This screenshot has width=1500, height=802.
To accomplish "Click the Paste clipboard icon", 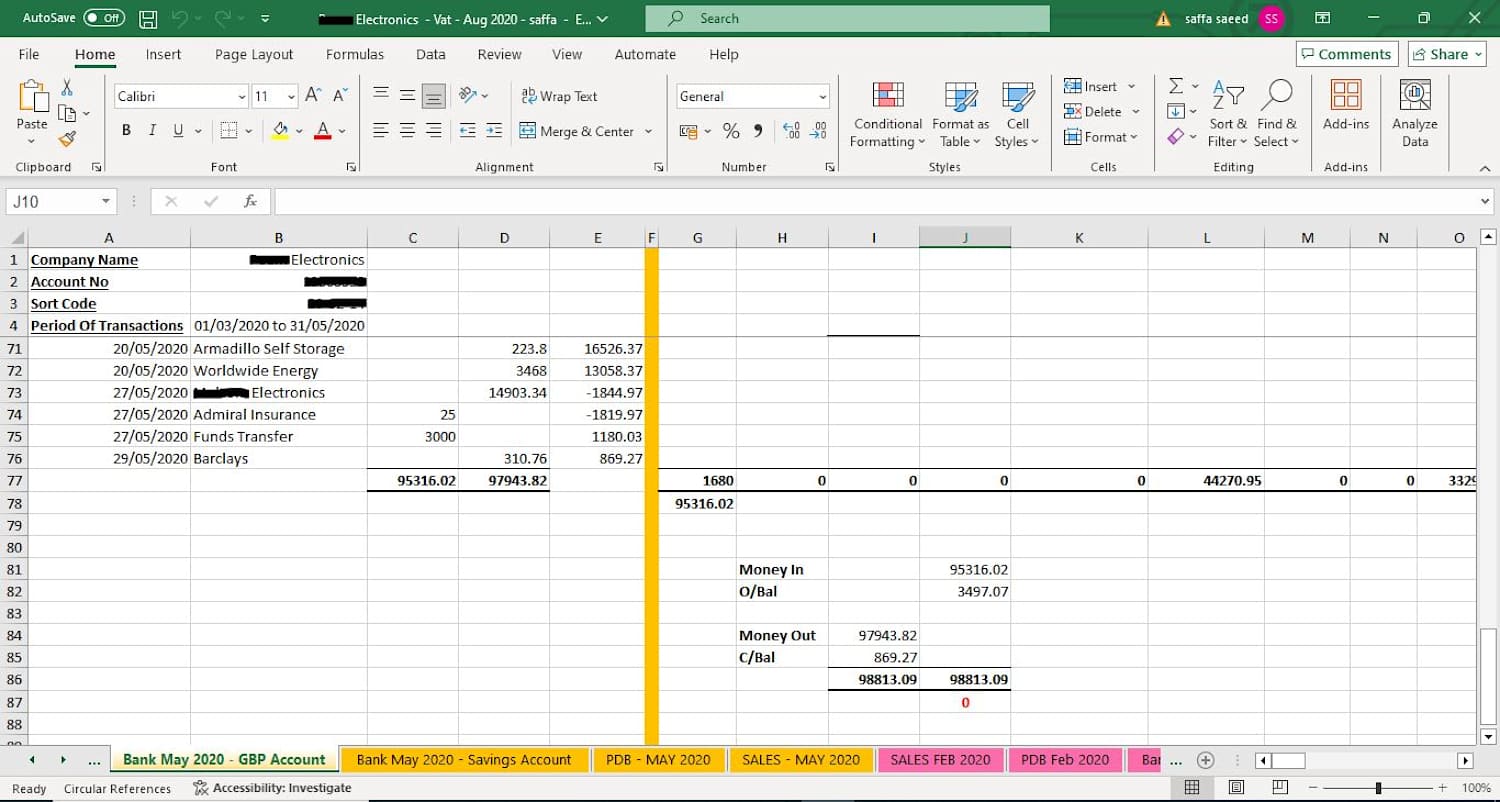I will 32,97.
